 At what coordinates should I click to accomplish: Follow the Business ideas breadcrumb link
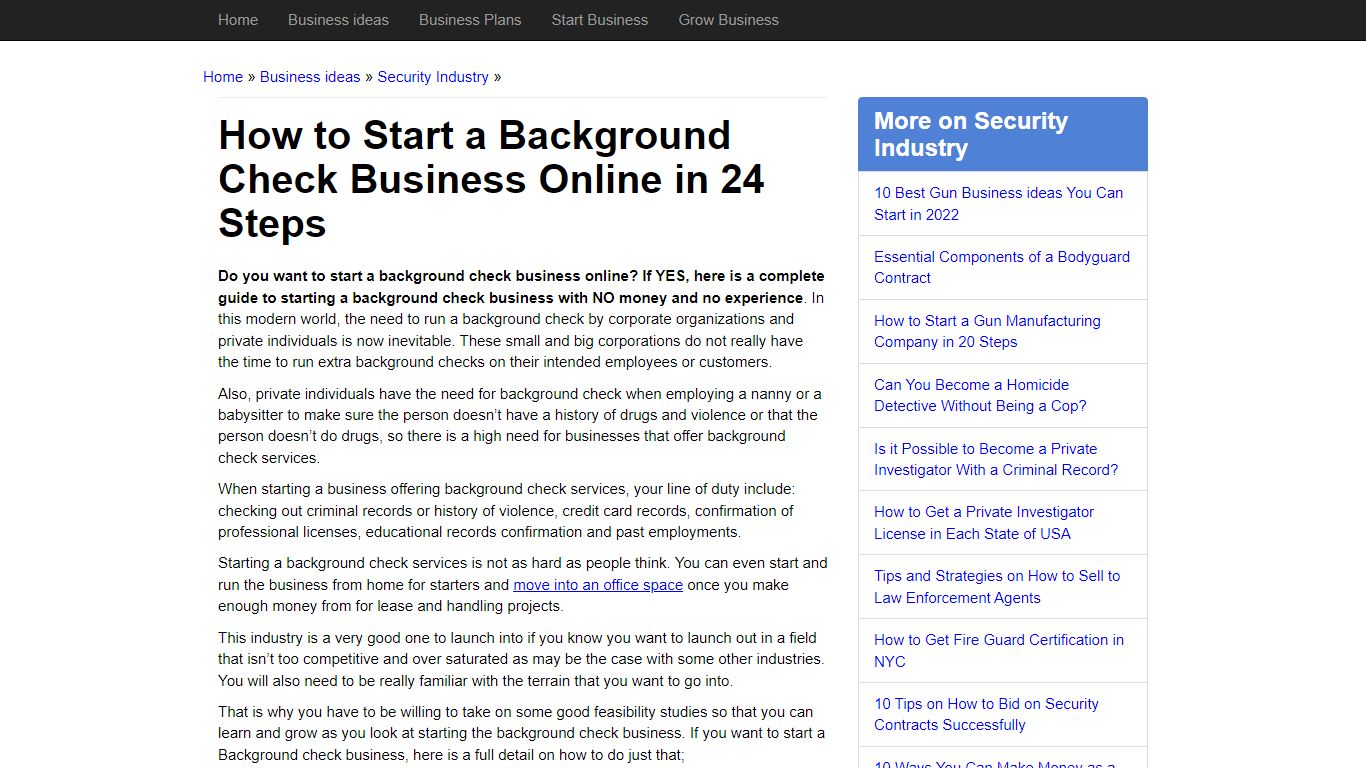(x=310, y=77)
